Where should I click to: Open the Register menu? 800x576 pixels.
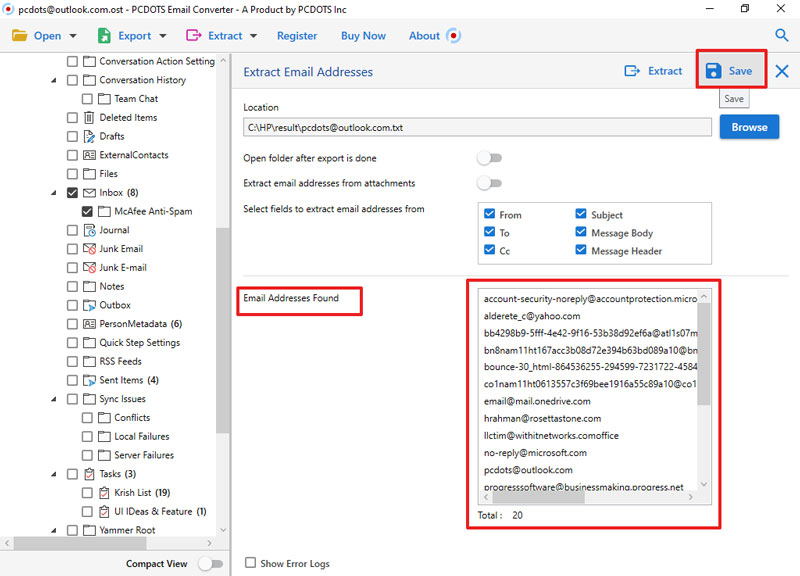[x=297, y=35]
